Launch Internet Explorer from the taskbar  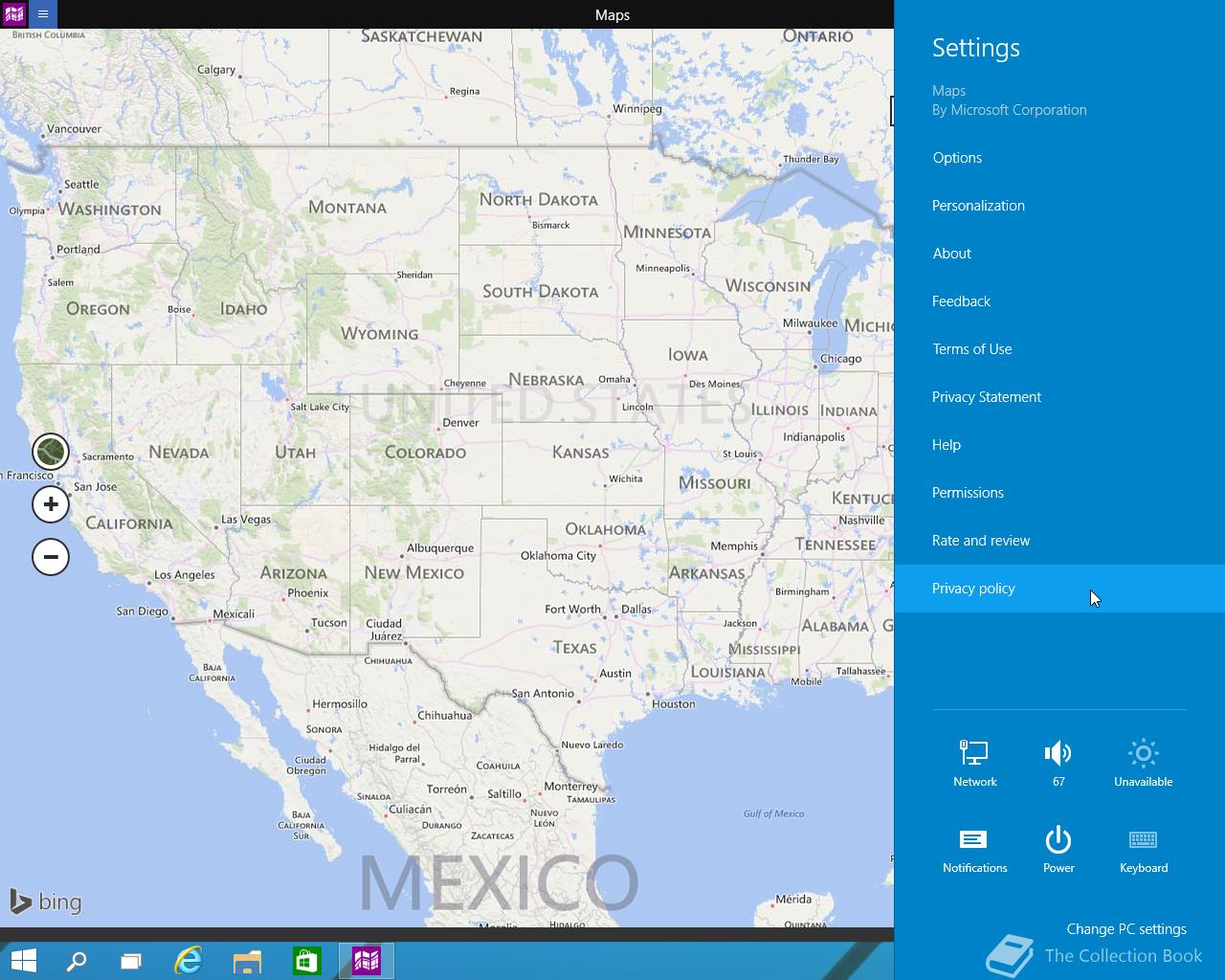click(x=189, y=961)
